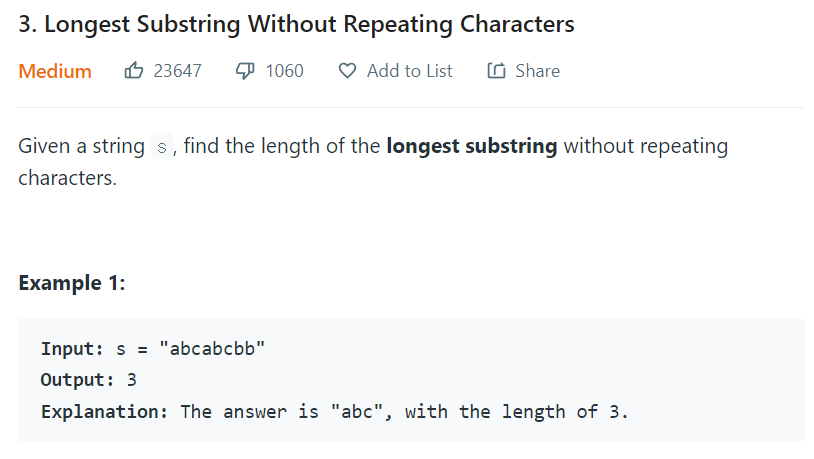The height and width of the screenshot is (459, 814).
Task: Click the bold Input: label
Action: pyautogui.click(x=72, y=348)
